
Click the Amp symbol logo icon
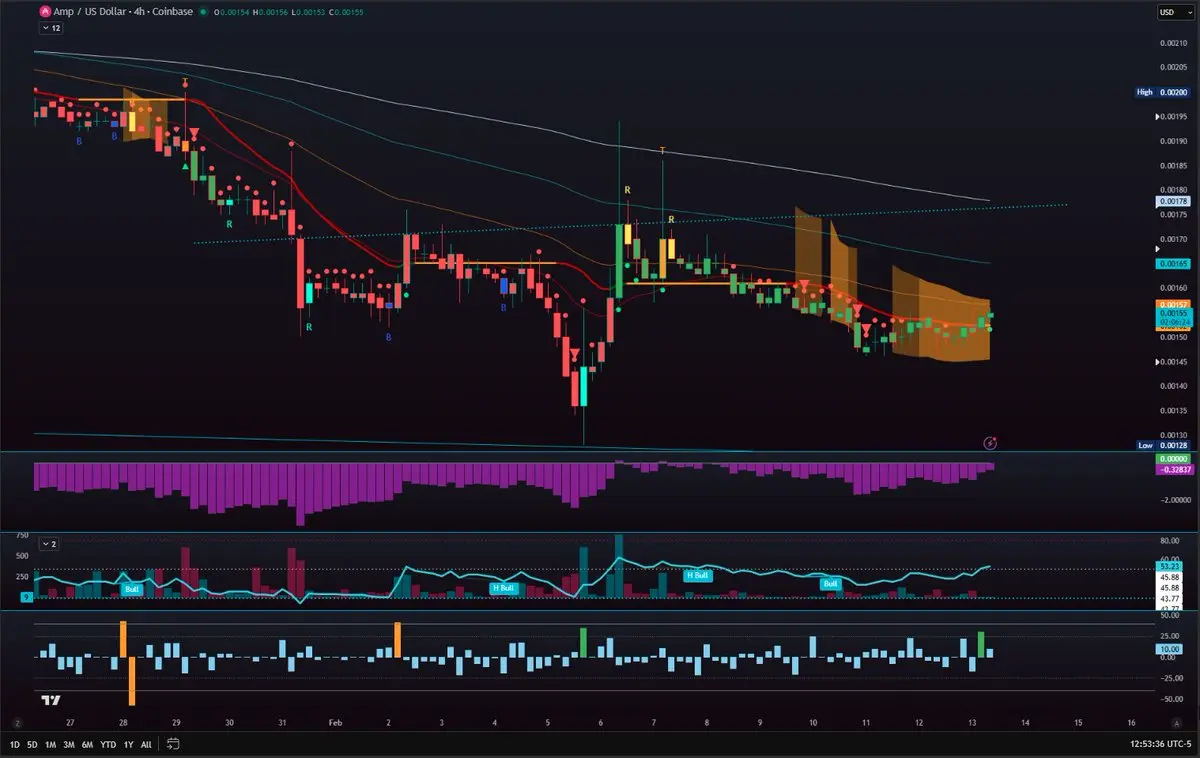click(x=44, y=12)
